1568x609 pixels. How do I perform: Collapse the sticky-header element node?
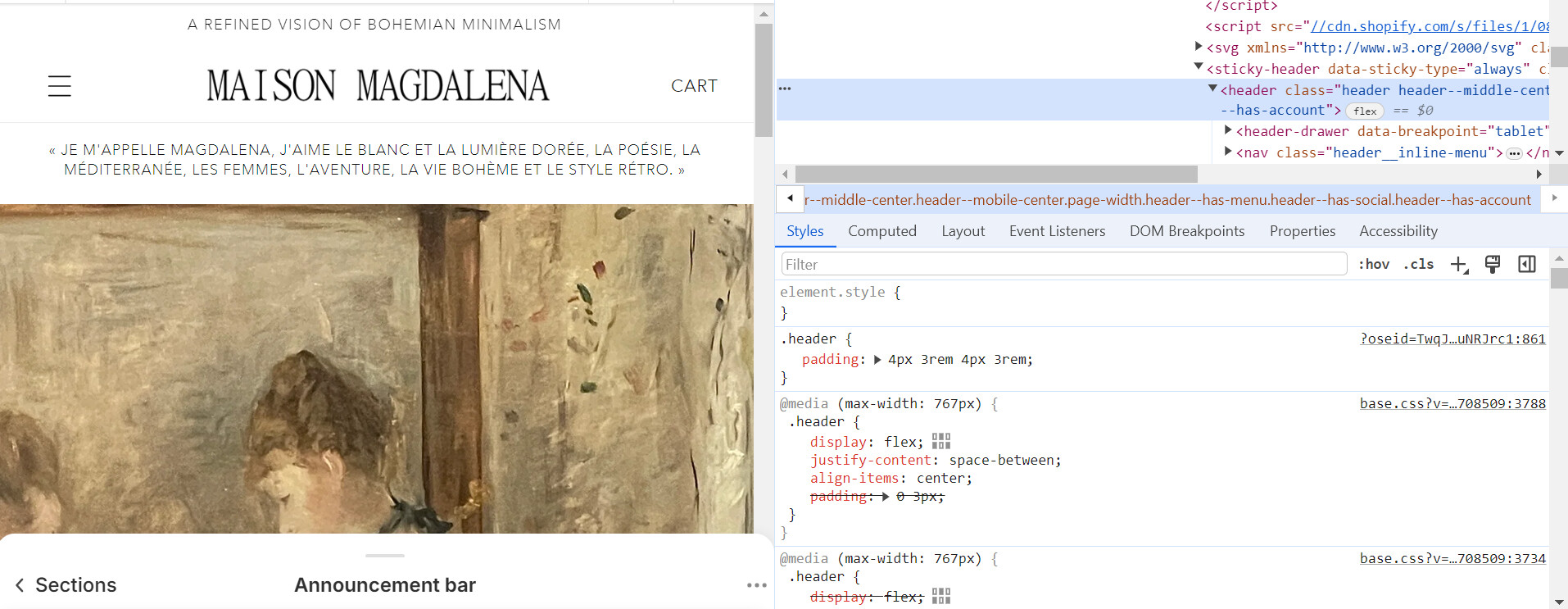[1199, 67]
